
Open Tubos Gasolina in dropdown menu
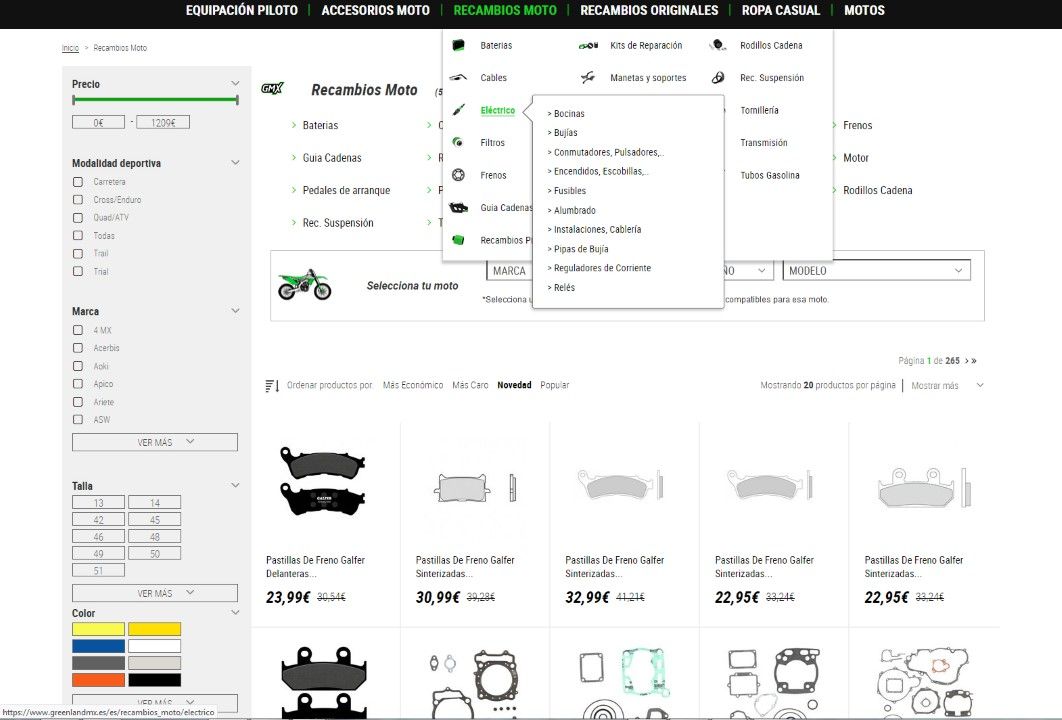[x=769, y=175]
